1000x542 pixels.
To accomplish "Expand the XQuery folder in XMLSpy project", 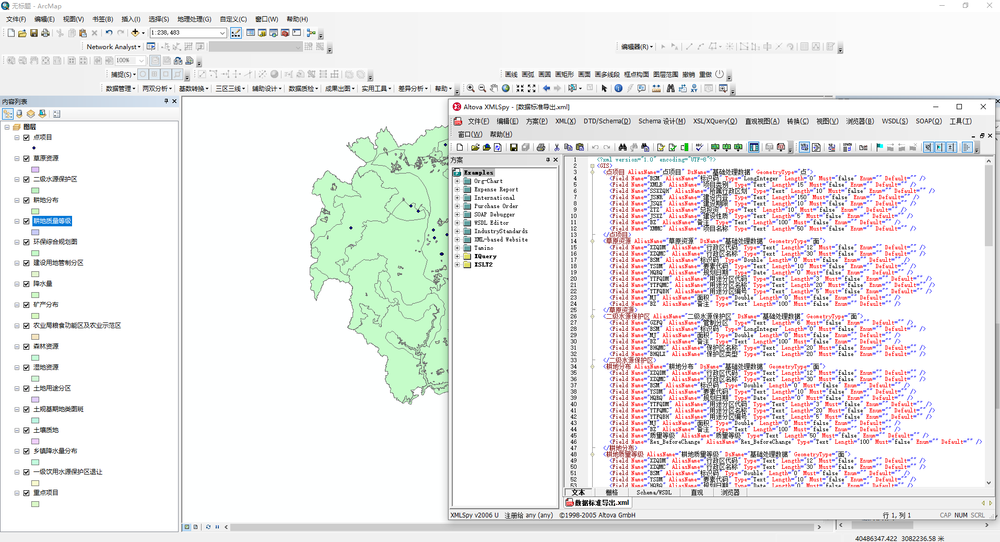I will point(457,256).
